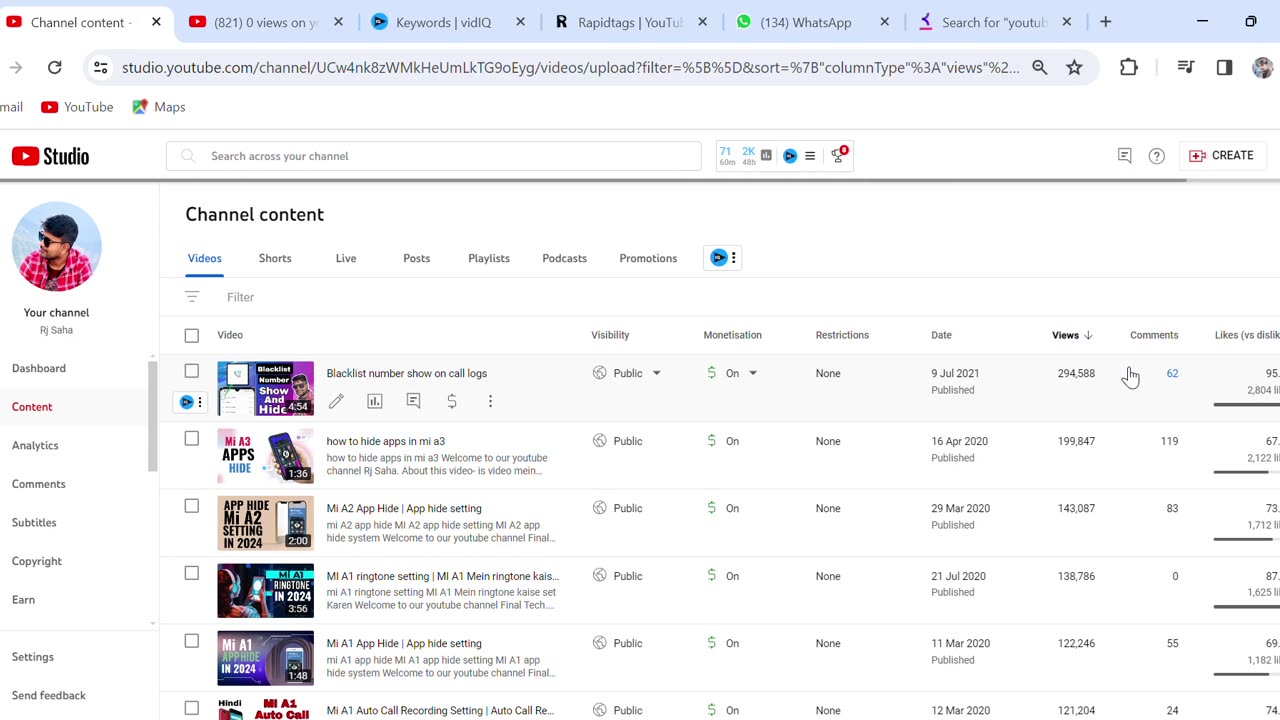Open the browser side panel icon

point(1224,67)
